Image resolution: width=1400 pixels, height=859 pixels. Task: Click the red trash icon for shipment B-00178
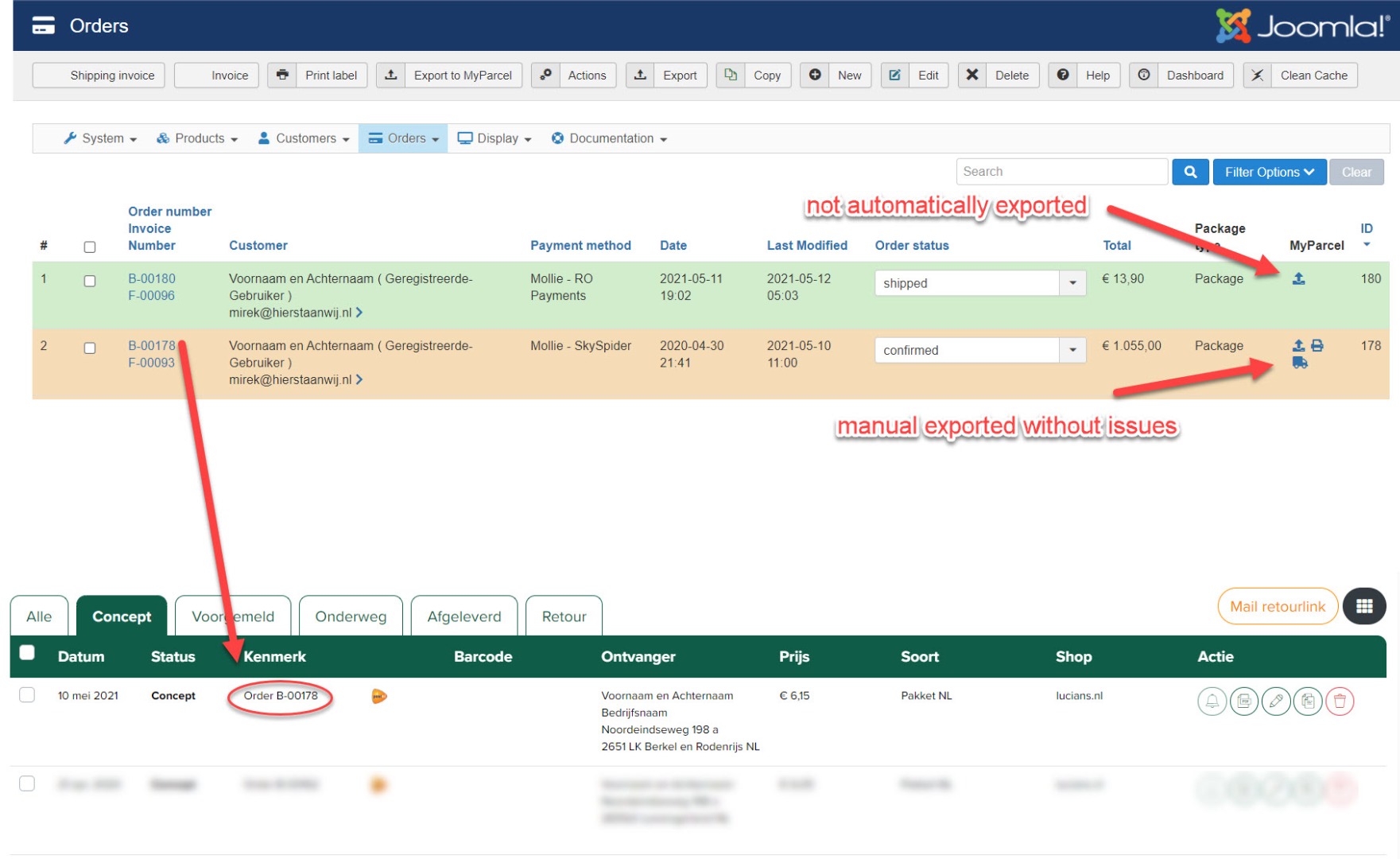coord(1340,702)
